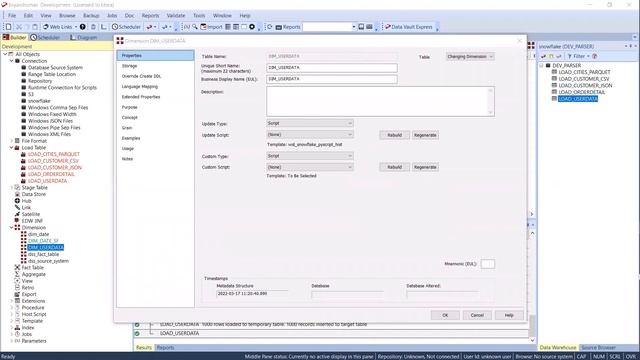Open the Custom Type dropdown
The height and width of the screenshot is (360, 640).
coord(310,156)
